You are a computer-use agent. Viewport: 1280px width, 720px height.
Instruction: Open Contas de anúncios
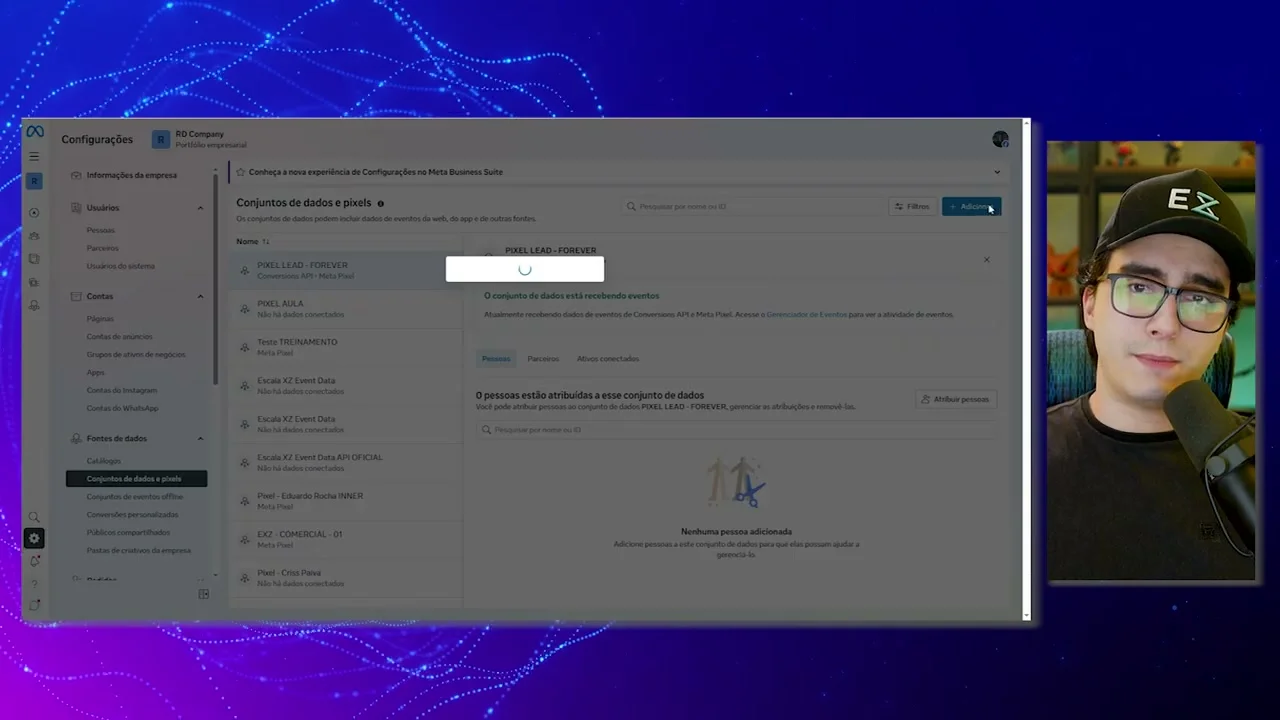pyautogui.click(x=119, y=336)
